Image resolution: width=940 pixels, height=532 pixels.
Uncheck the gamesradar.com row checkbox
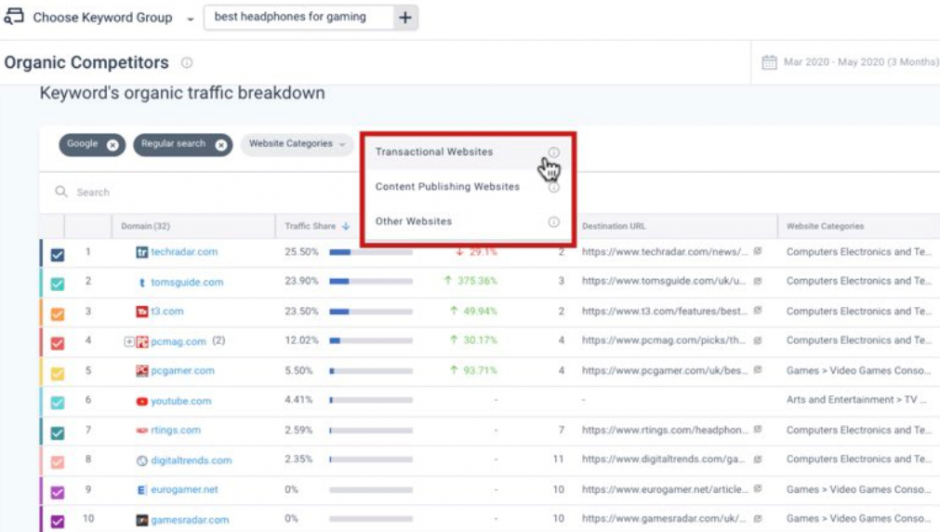coord(58,521)
